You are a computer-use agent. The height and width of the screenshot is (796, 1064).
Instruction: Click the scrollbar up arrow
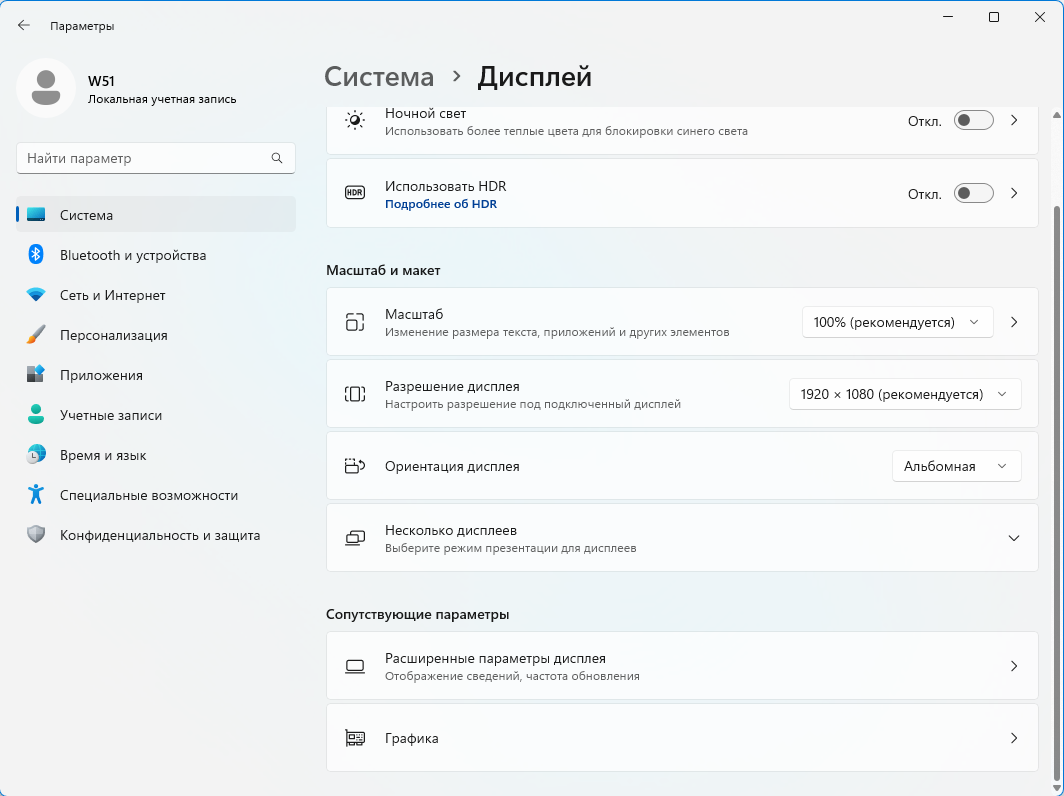click(1057, 115)
